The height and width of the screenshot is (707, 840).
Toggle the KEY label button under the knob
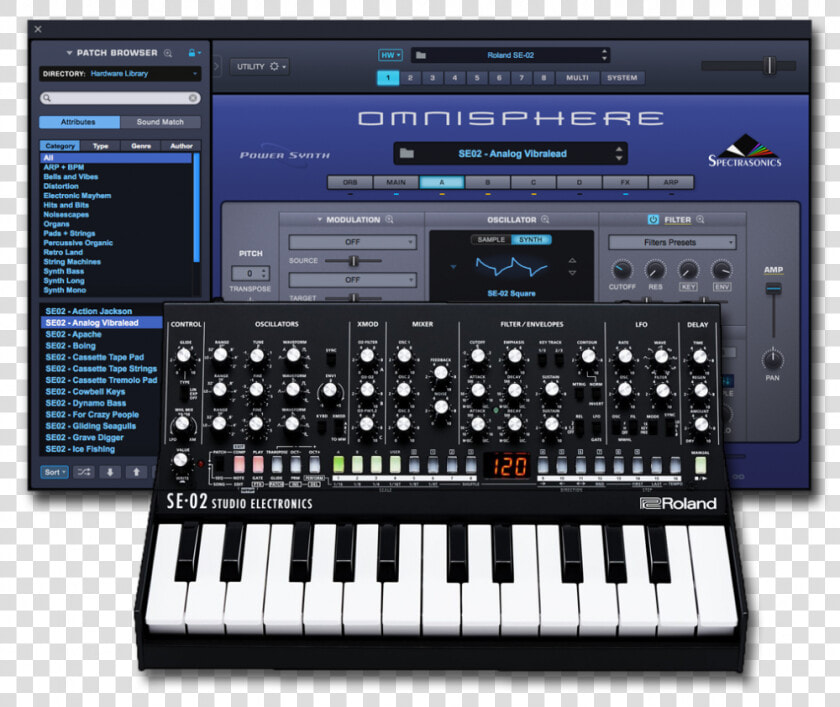688,287
